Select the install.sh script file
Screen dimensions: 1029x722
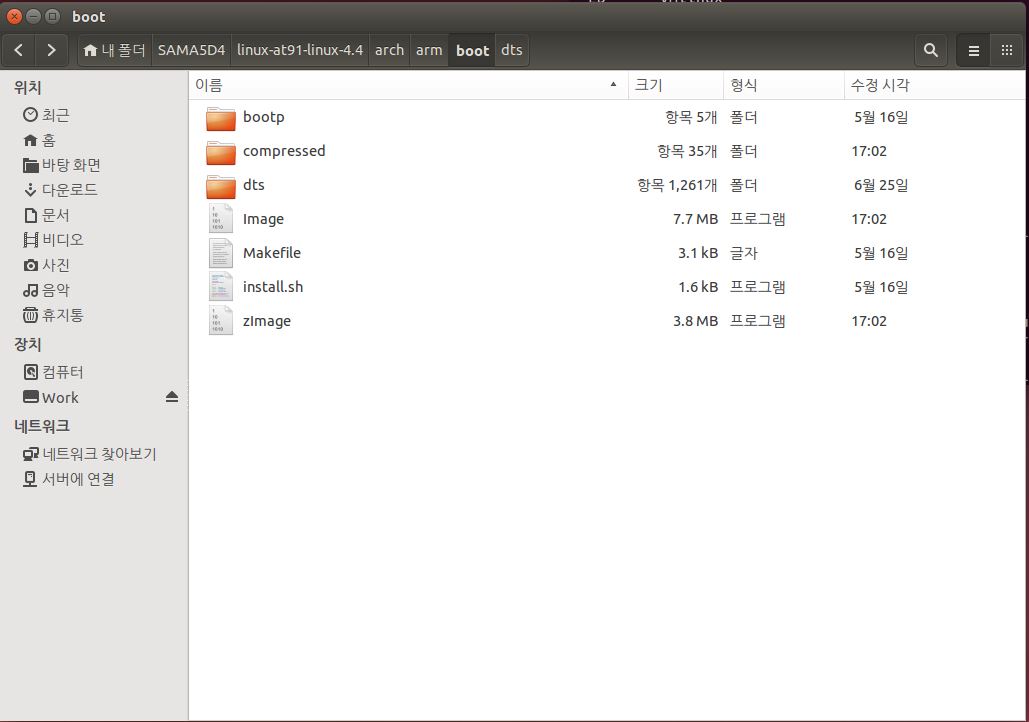tap(272, 287)
